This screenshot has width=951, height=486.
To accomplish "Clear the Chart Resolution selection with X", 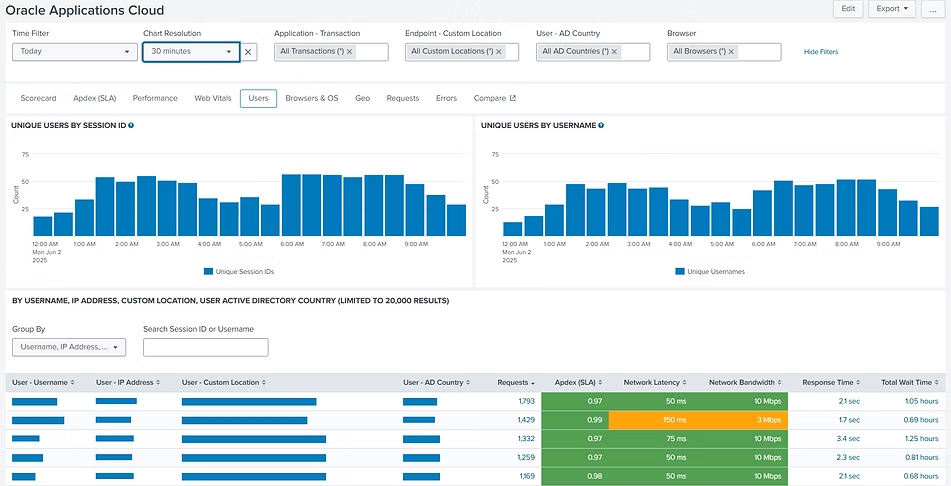I will pos(249,51).
